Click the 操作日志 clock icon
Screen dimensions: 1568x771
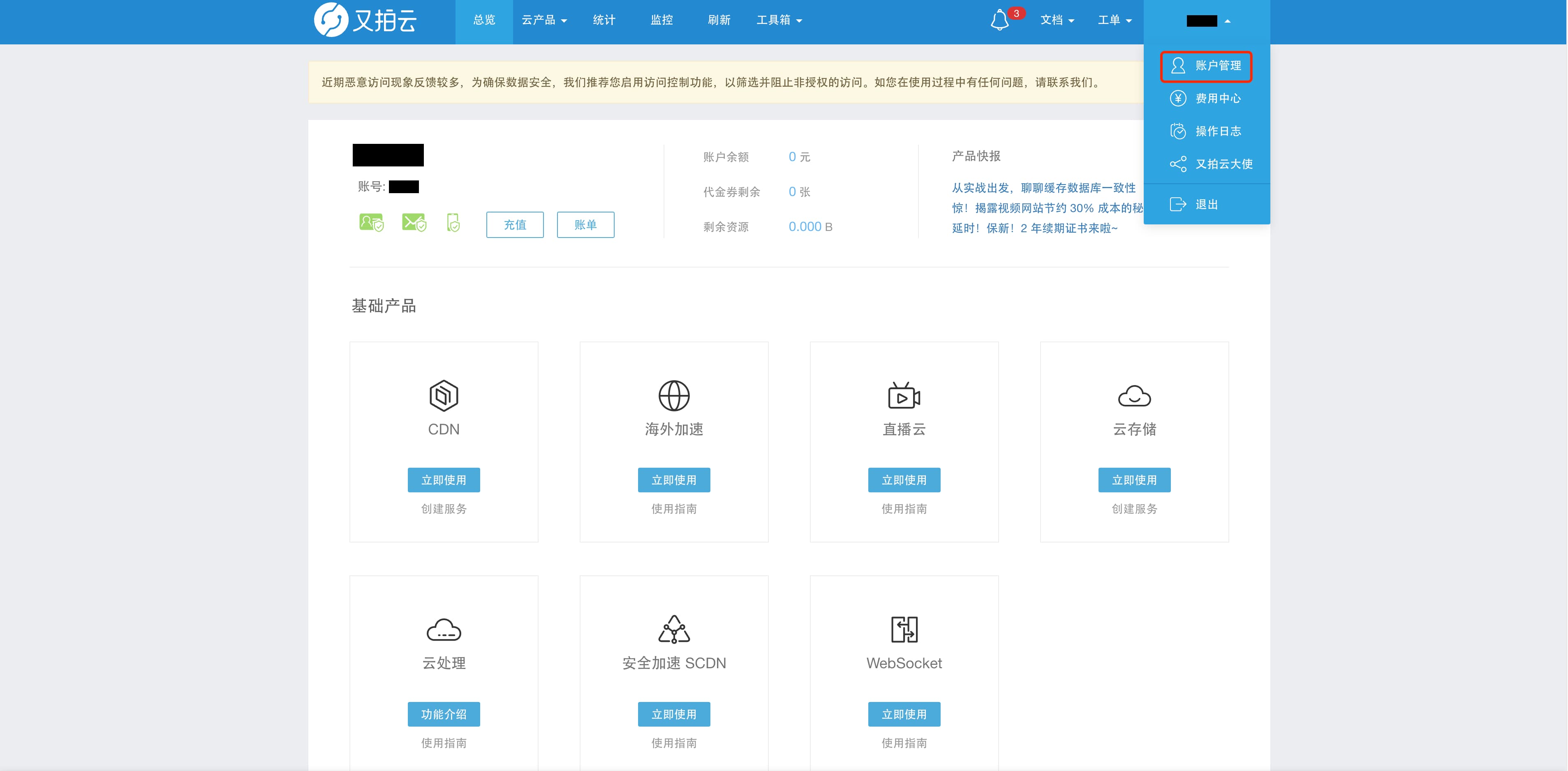click(1178, 131)
